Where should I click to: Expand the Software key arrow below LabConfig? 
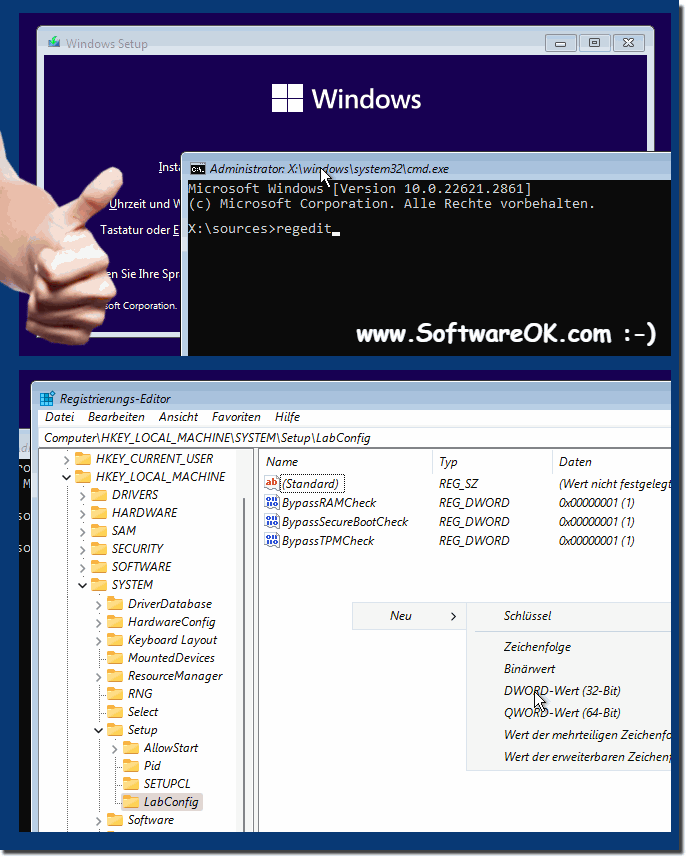coord(98,820)
